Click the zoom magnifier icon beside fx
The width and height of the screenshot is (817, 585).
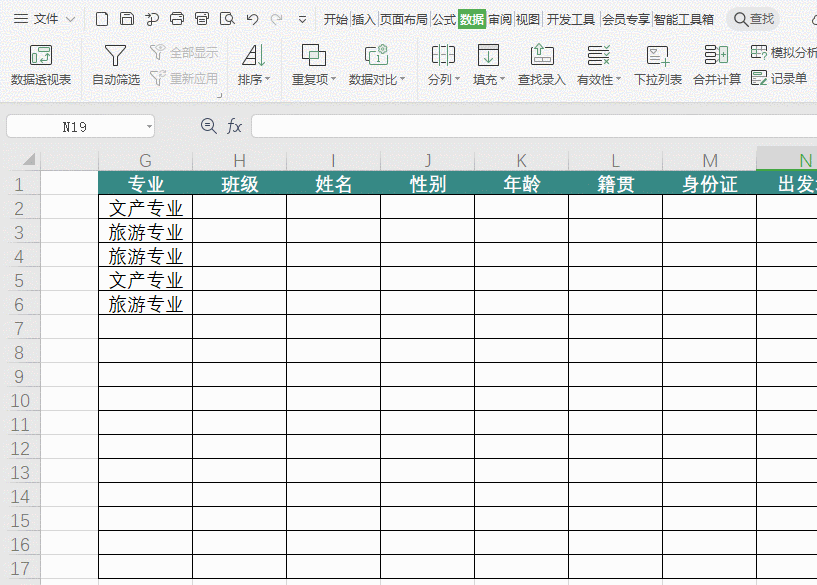pyautogui.click(x=208, y=126)
